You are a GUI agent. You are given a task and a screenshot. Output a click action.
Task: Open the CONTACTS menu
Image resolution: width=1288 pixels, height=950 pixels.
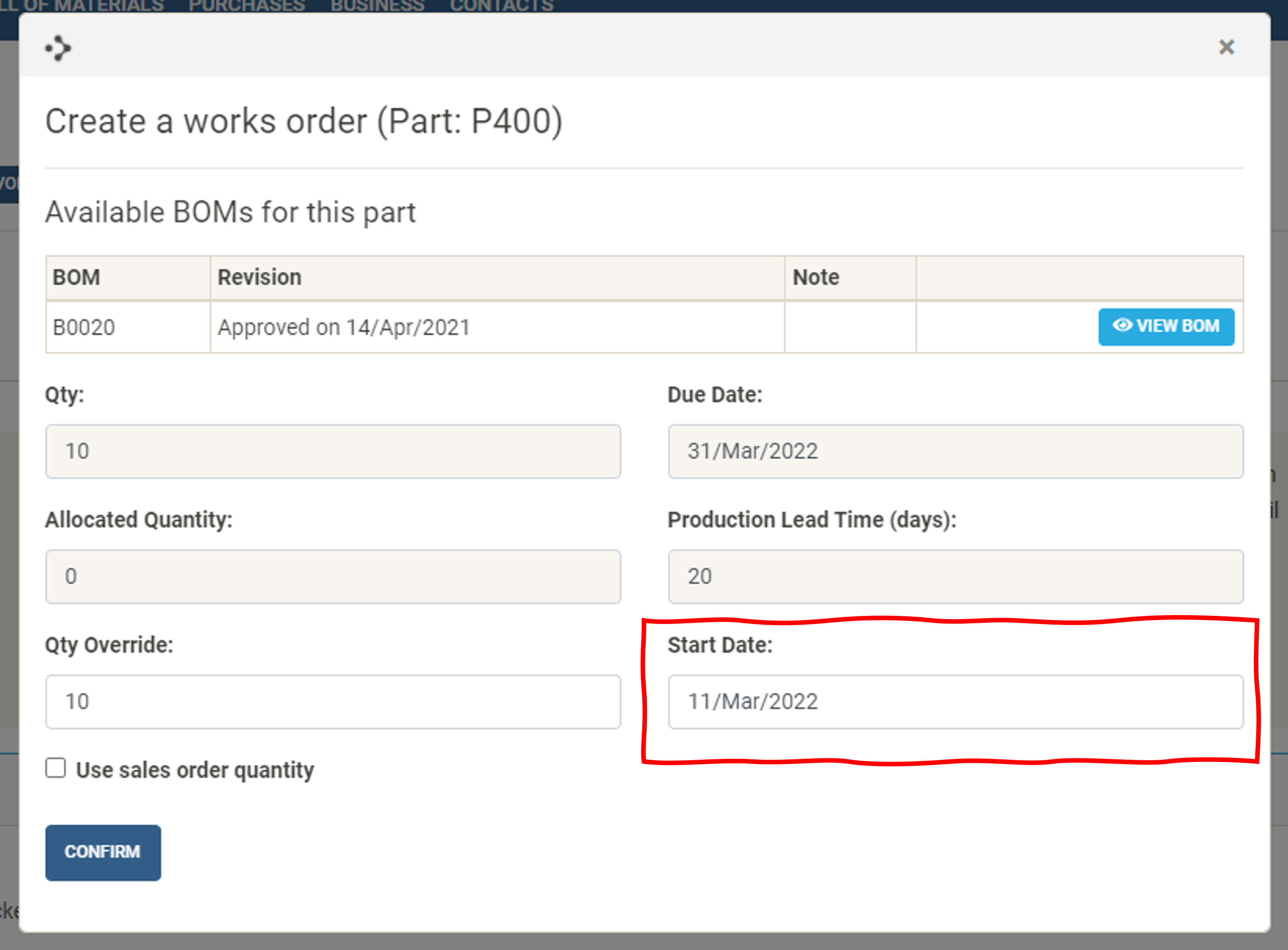click(x=502, y=6)
